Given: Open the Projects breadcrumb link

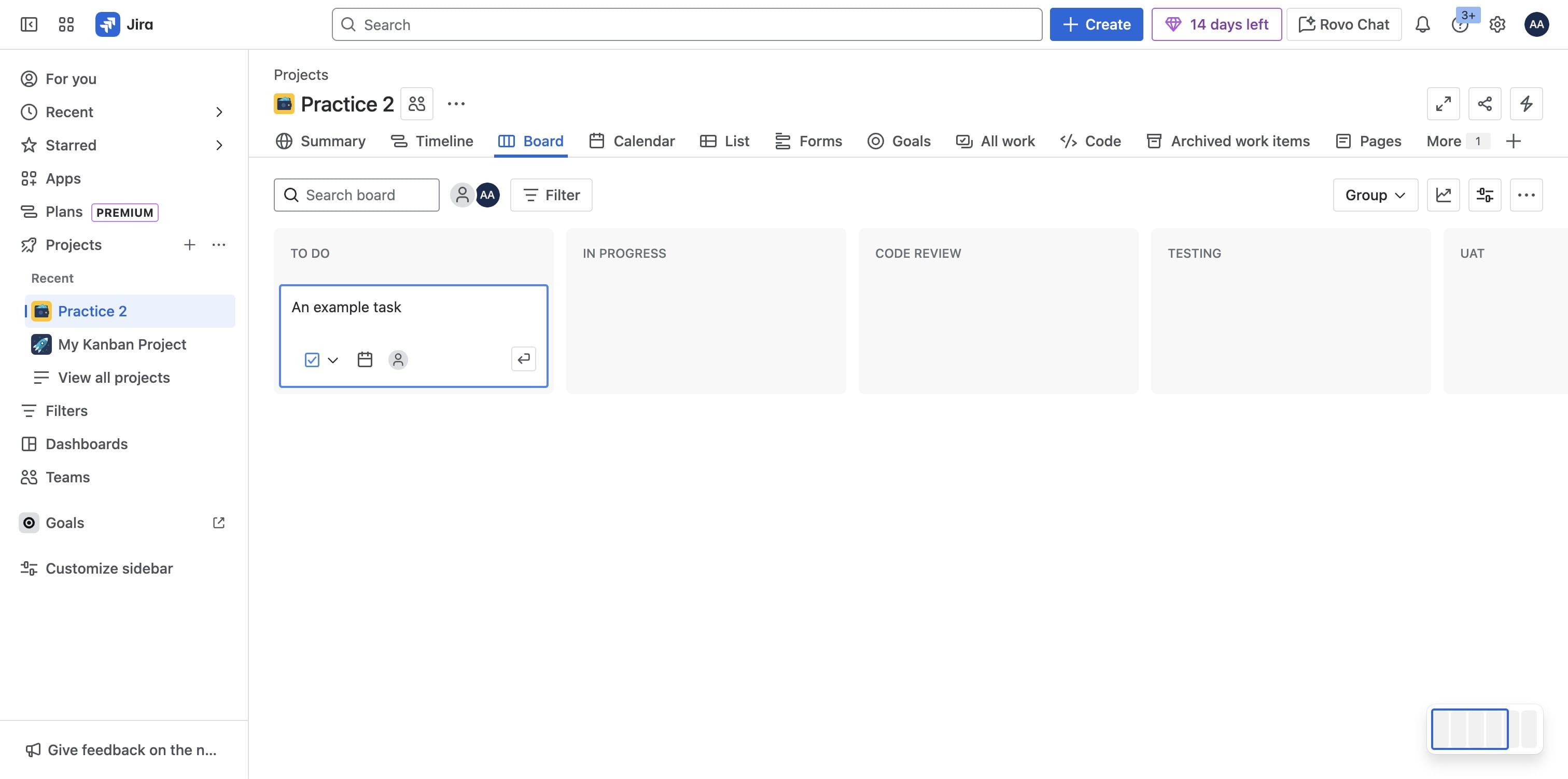Looking at the screenshot, I should [301, 75].
